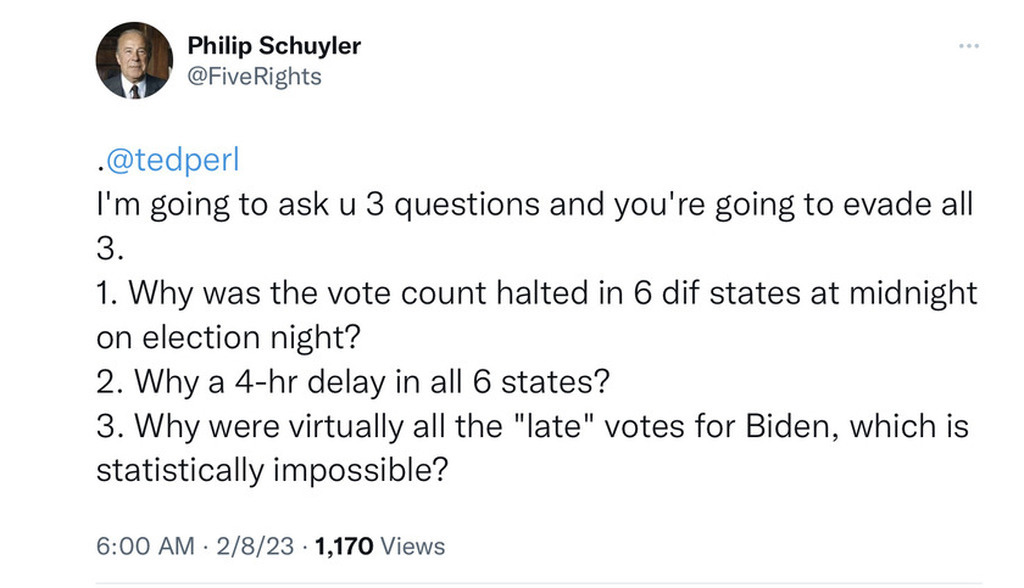Select question 1 line about halted vote count
Screen dimensions: 1024x588
(536, 295)
